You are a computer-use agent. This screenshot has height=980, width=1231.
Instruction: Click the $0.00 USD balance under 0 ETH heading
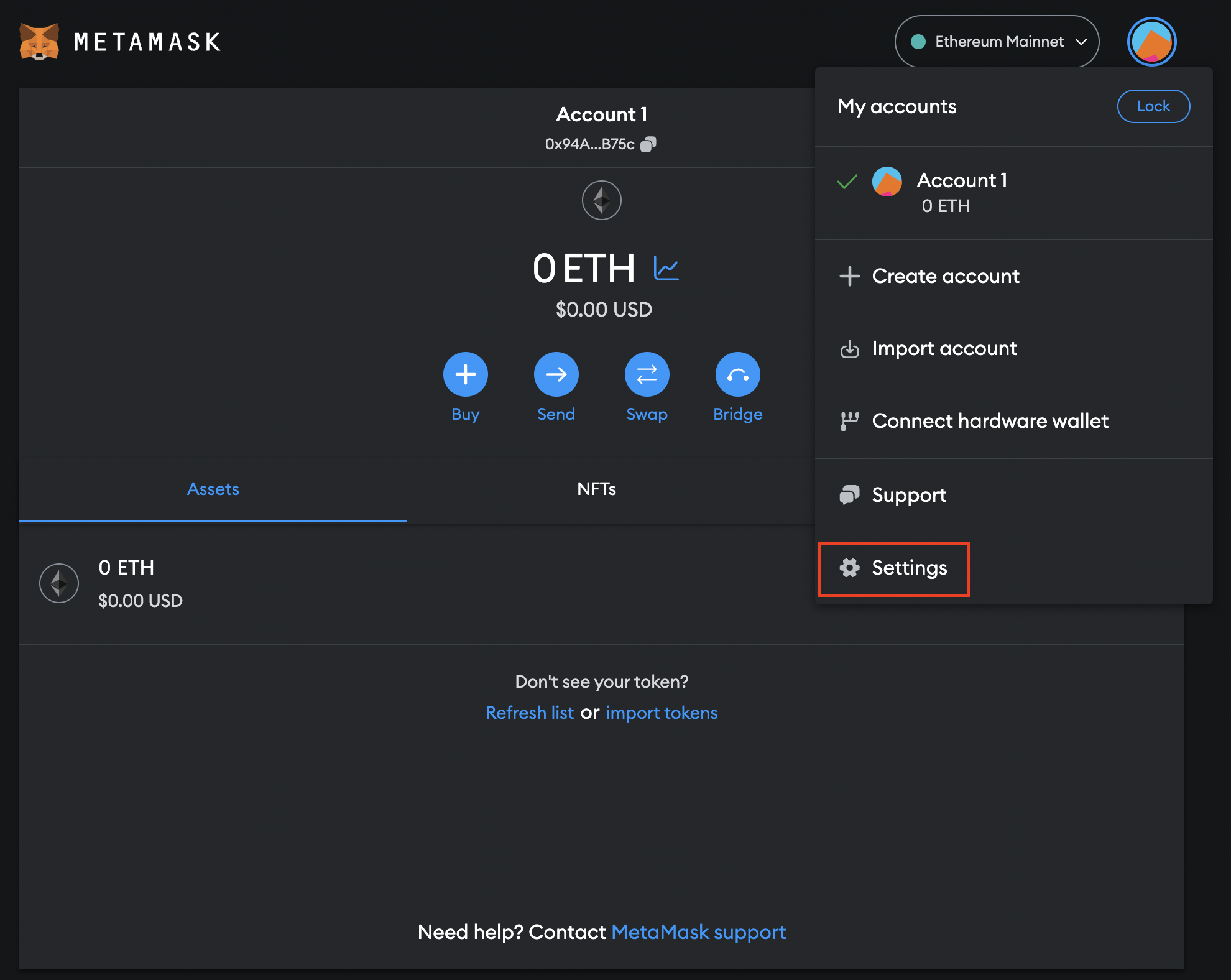coord(604,310)
